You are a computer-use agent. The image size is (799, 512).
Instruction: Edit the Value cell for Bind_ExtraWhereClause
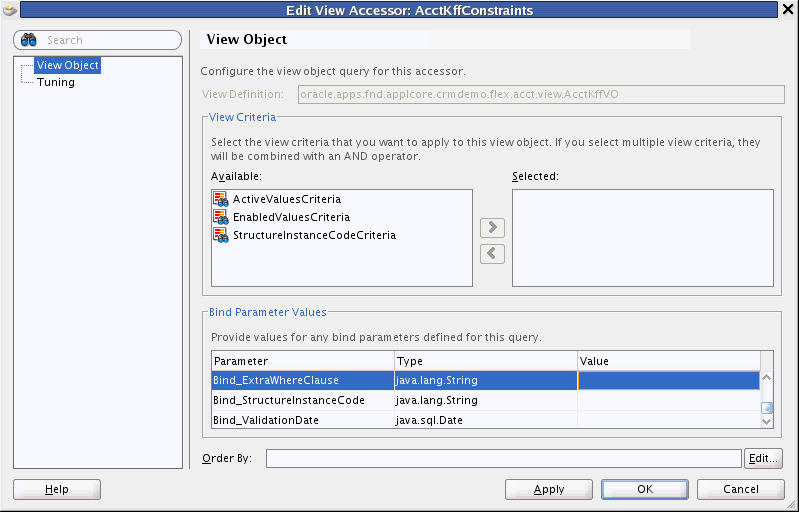669,380
